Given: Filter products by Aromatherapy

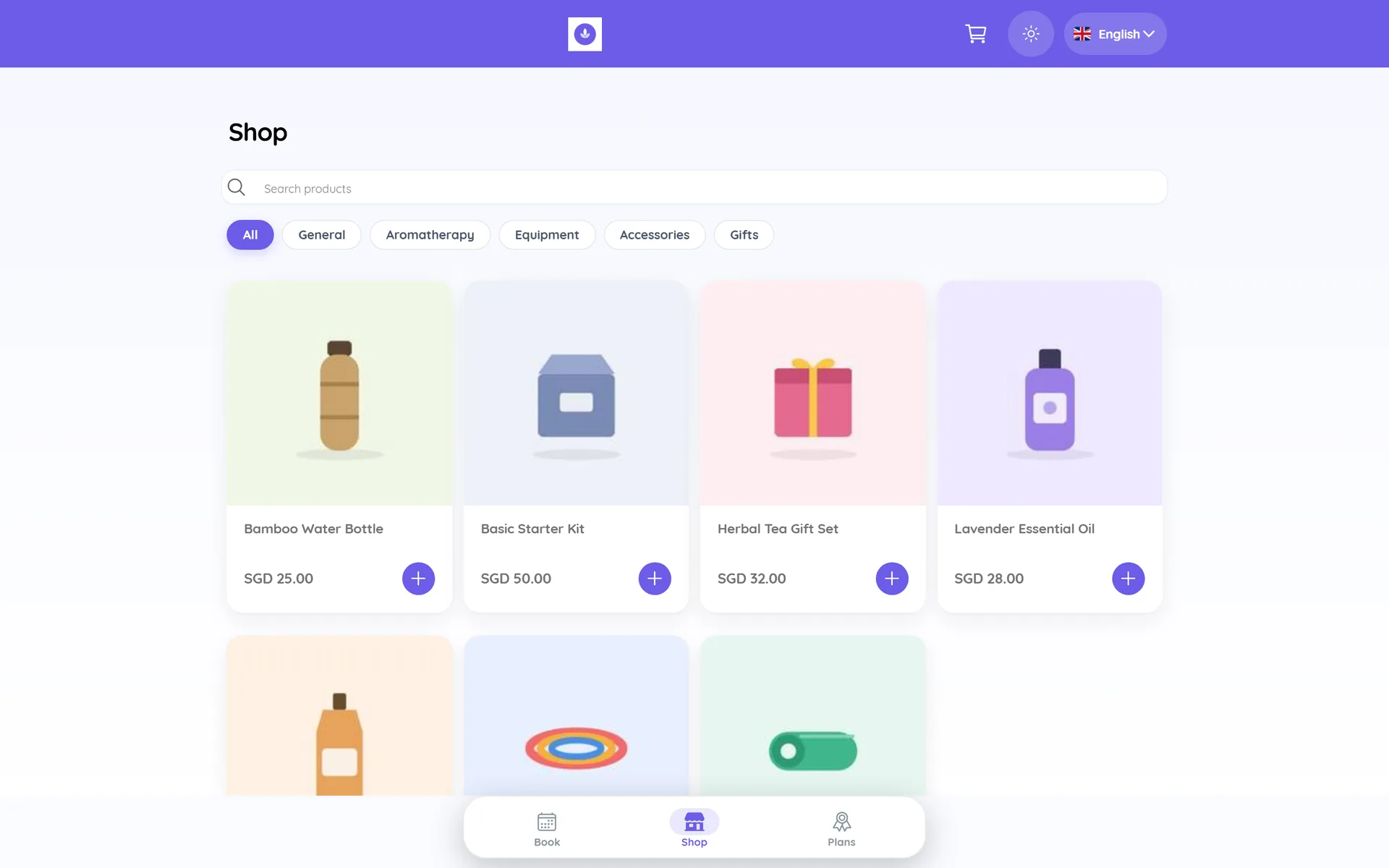Looking at the screenshot, I should pos(430,235).
